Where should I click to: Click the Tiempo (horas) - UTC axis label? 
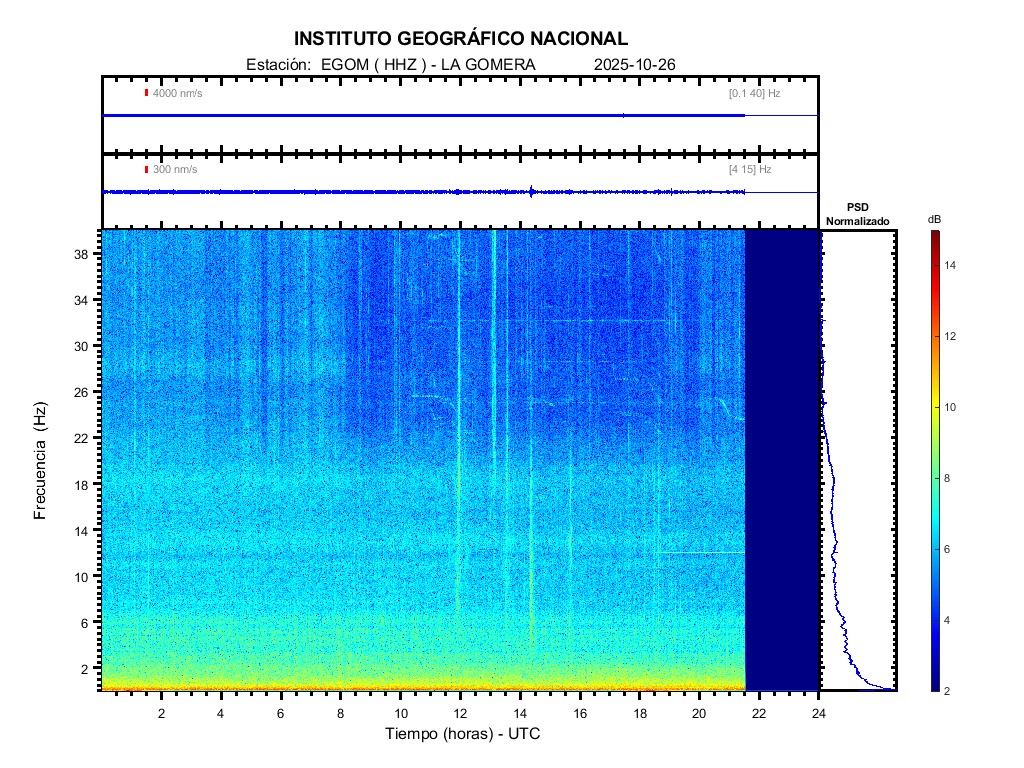463,734
